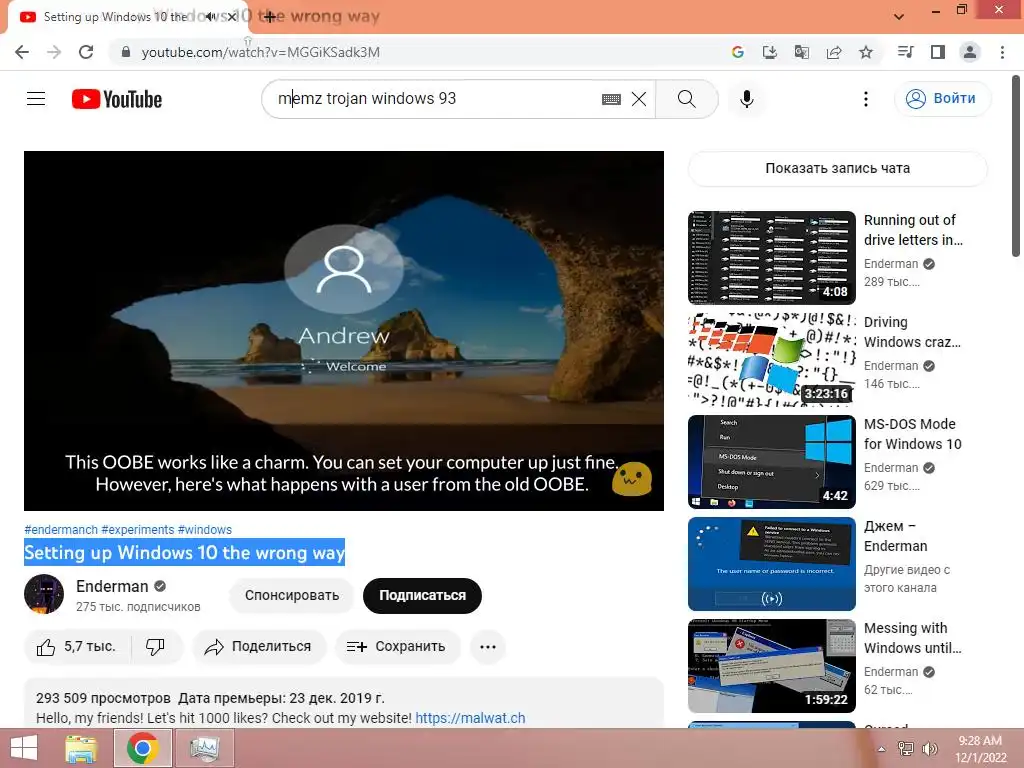Open File Explorer from the taskbar

pos(82,748)
